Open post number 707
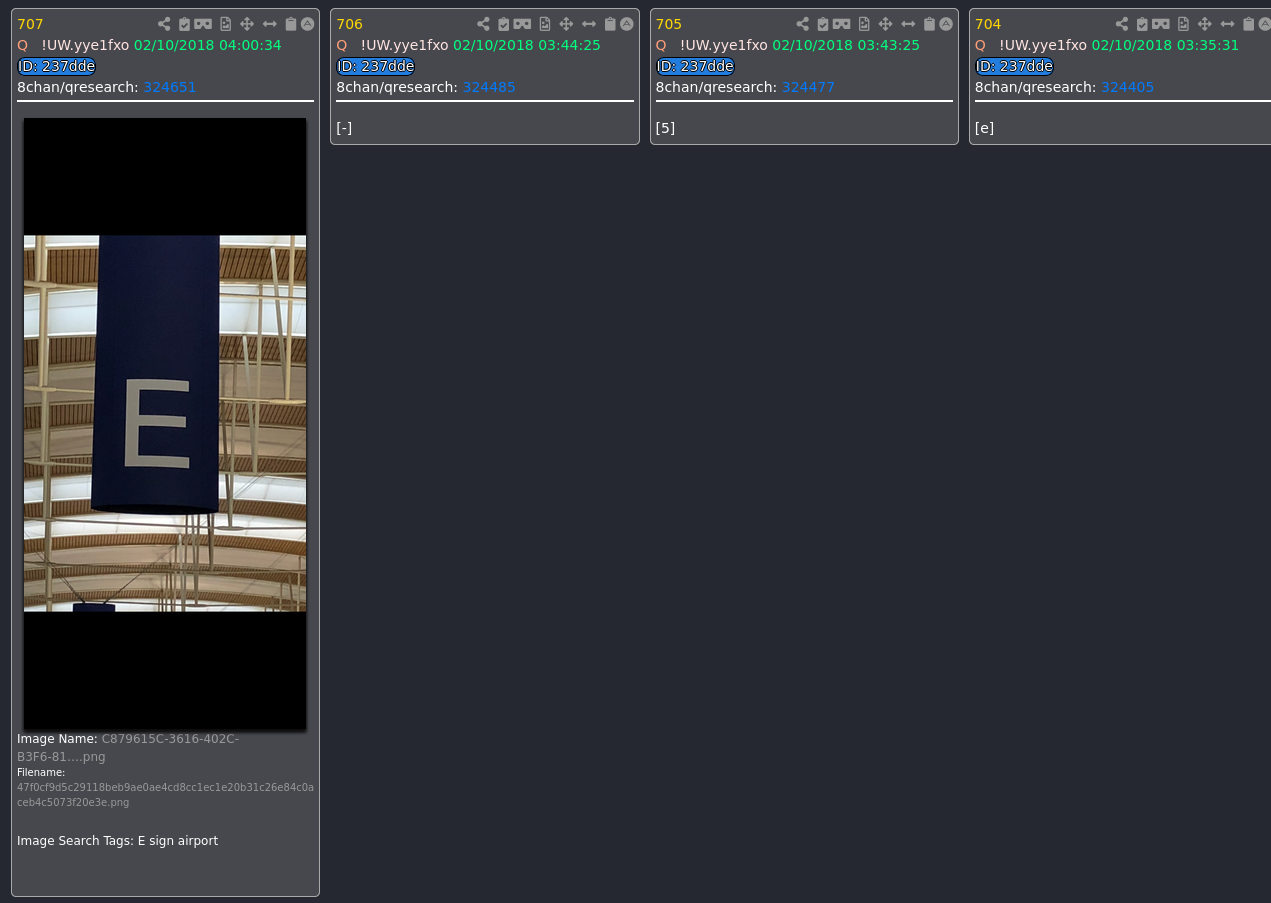Image resolution: width=1271 pixels, height=903 pixels. 30,24
